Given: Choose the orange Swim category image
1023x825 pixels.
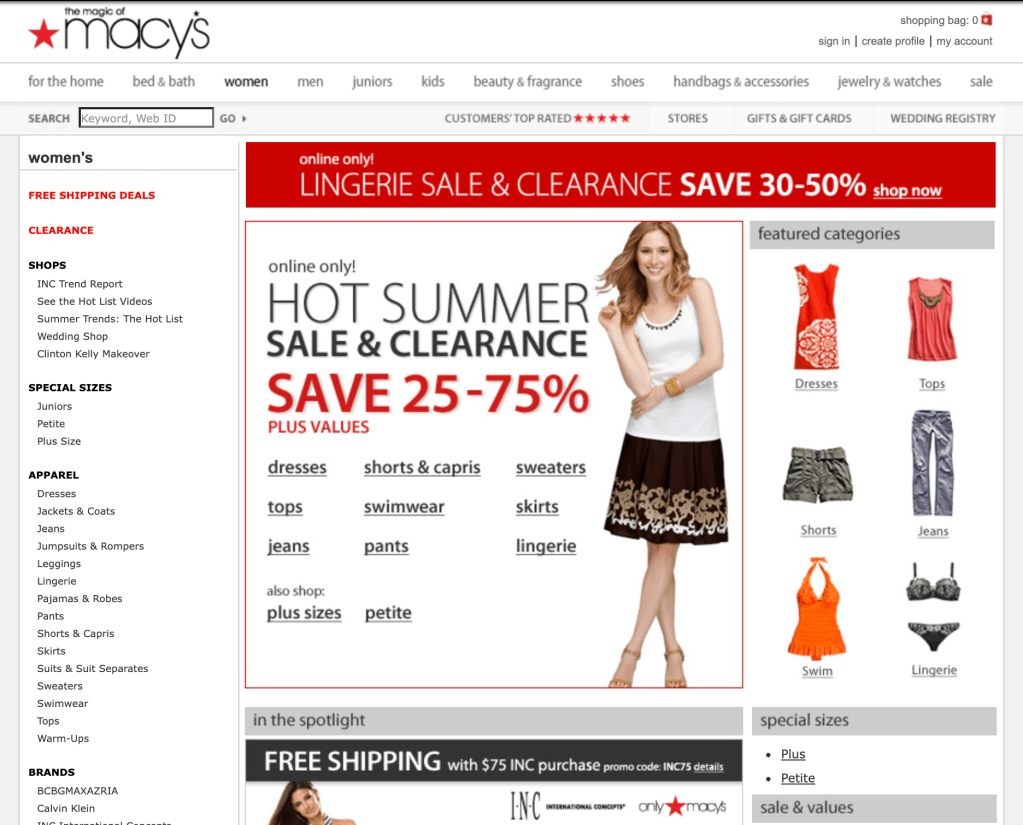Looking at the screenshot, I should click(817, 608).
